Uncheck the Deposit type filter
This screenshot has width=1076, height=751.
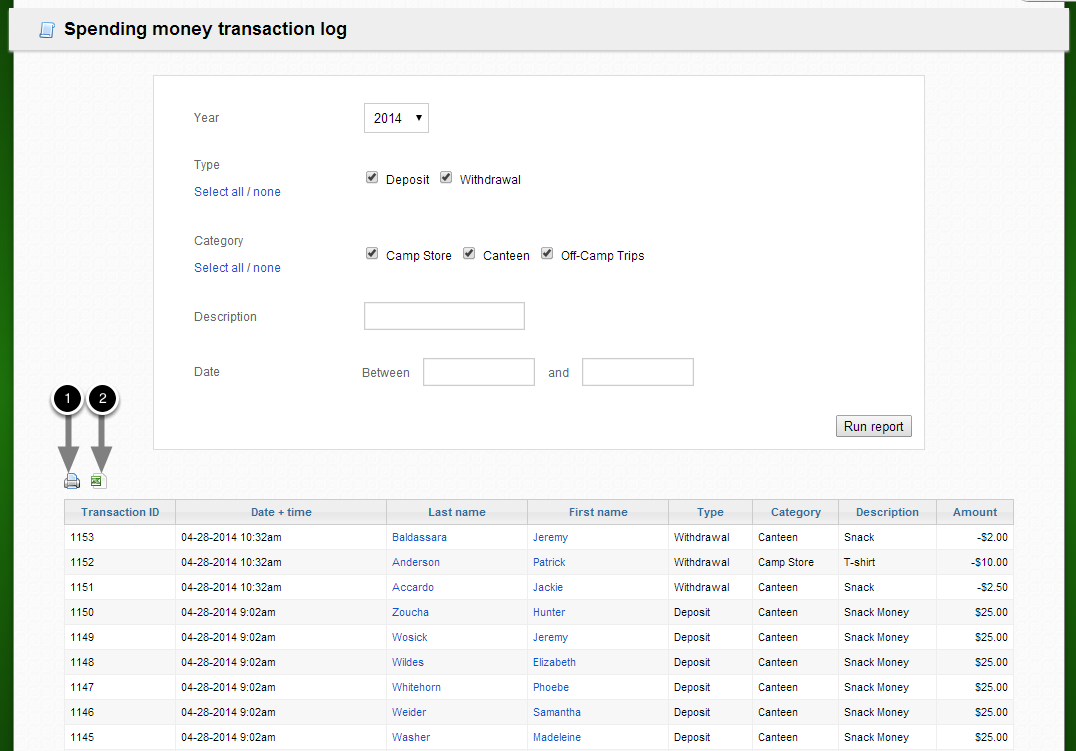point(371,177)
